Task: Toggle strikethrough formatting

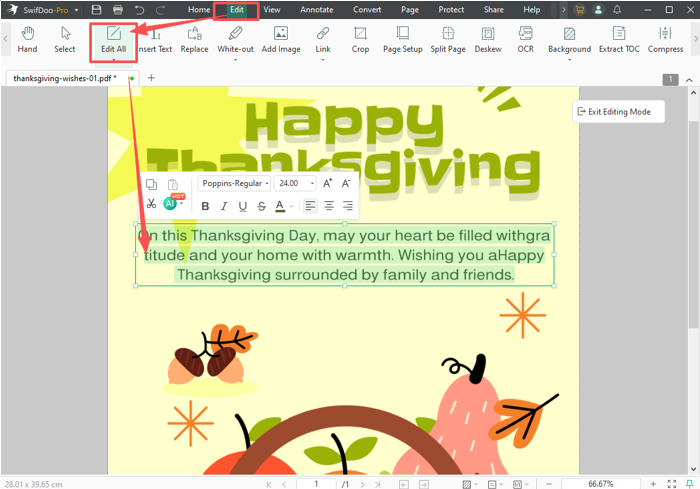Action: (262, 206)
